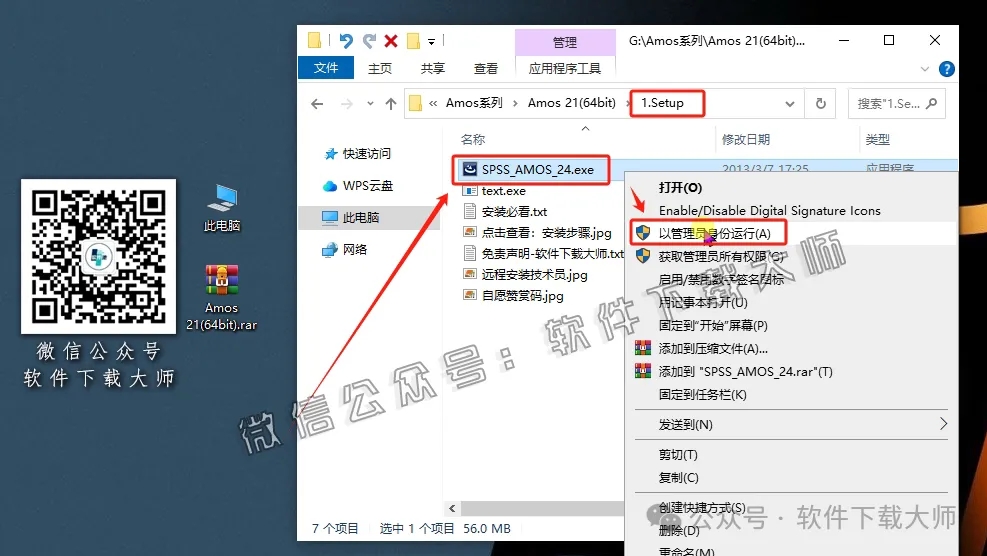Open recent locations dropdown arrow

pos(370,104)
